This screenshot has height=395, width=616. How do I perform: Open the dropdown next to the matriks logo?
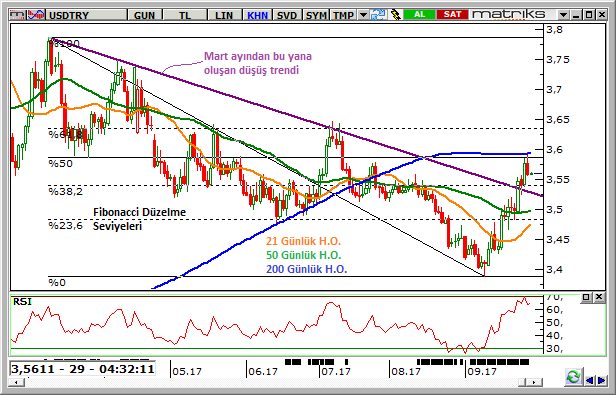[x=563, y=15]
